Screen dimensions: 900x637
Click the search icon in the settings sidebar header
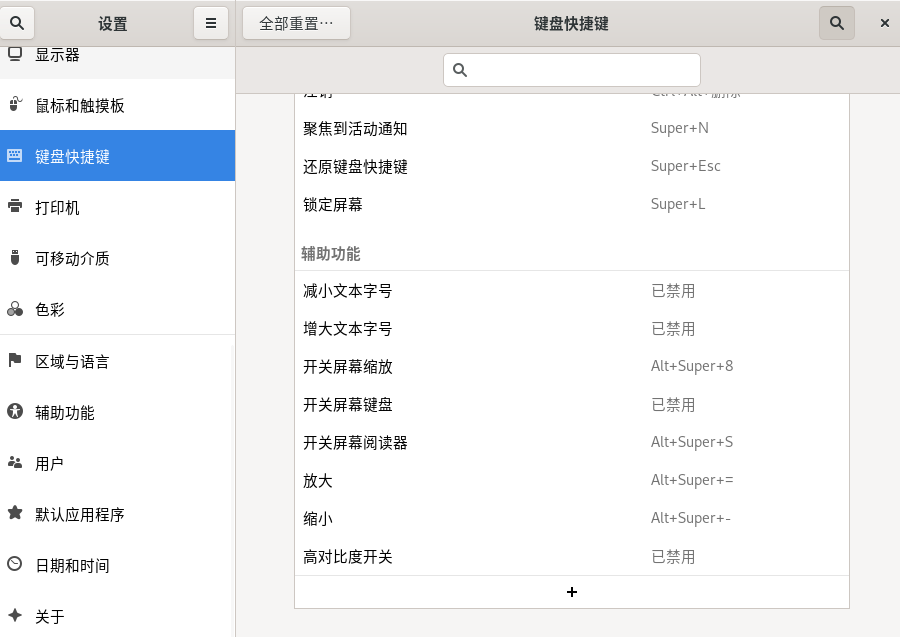[x=17, y=23]
